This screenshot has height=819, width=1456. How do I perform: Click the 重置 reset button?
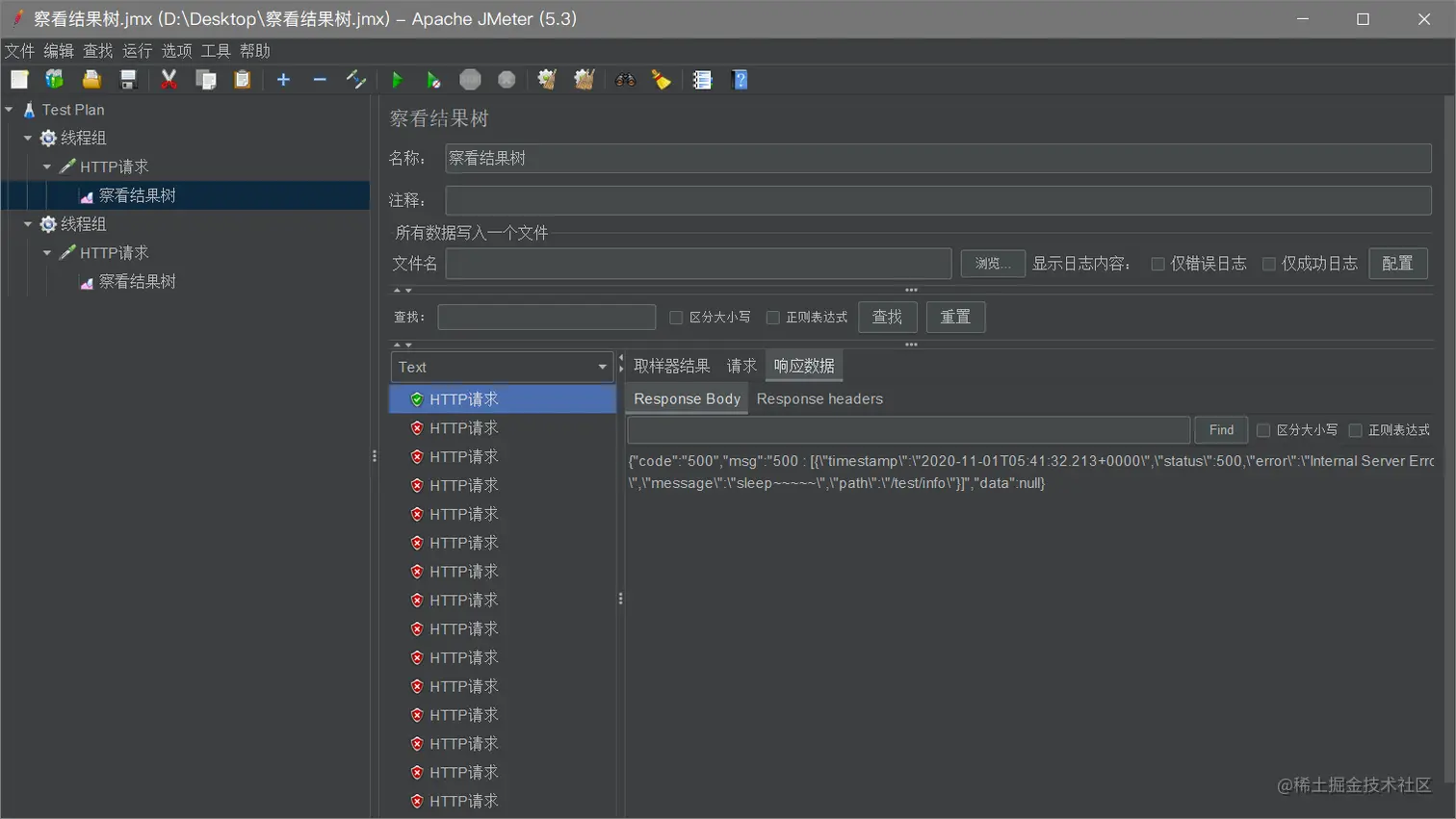click(x=955, y=317)
